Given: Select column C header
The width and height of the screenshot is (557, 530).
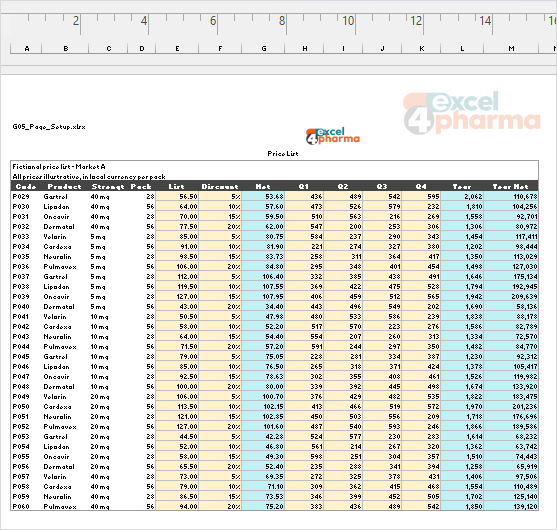Looking at the screenshot, I should (x=108, y=48).
